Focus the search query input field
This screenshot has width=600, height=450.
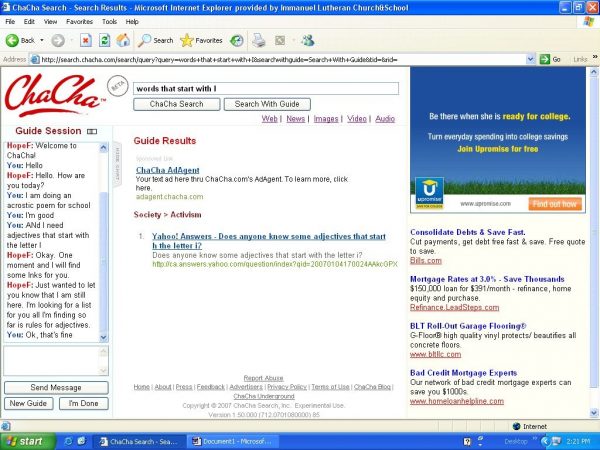(266, 89)
